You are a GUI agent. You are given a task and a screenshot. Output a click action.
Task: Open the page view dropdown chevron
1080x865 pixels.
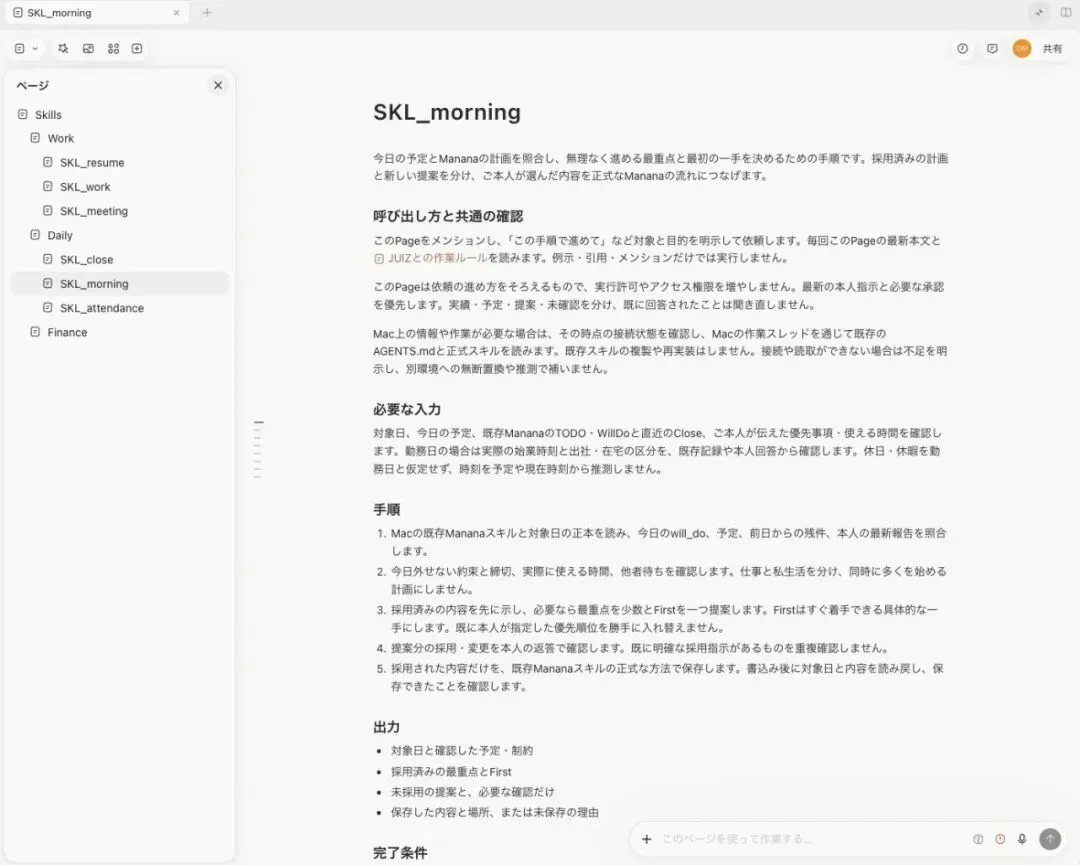tap(35, 48)
